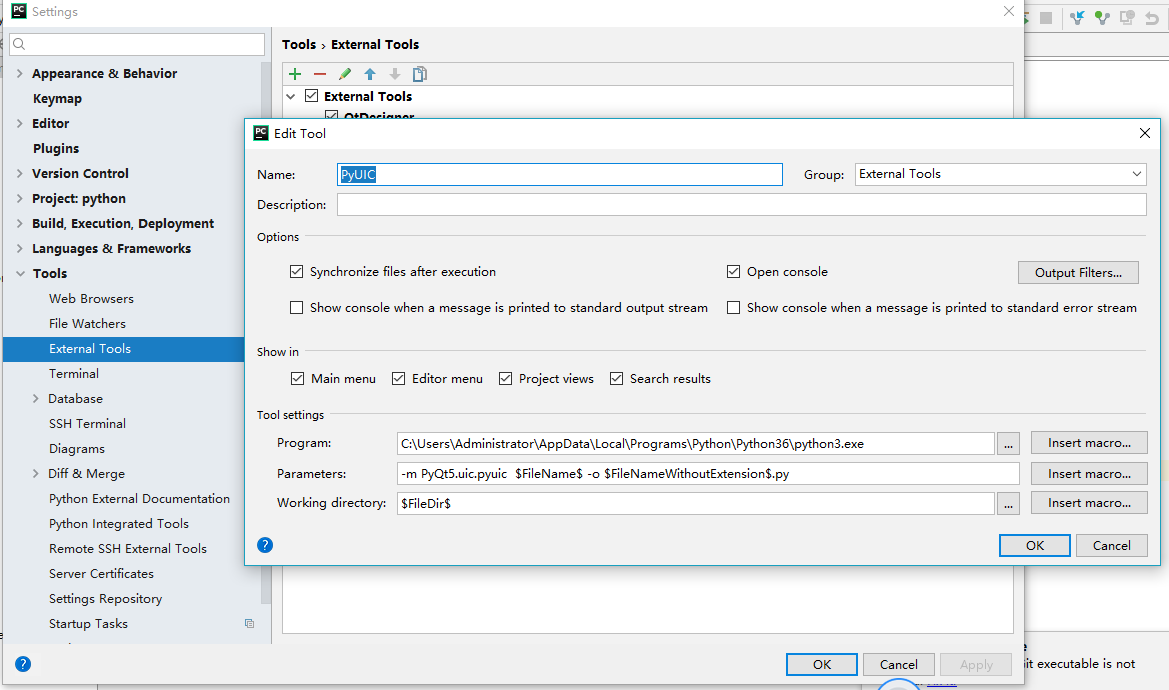This screenshot has width=1169, height=690.
Task: Open Python Integrated Tools settings
Action: [119, 523]
